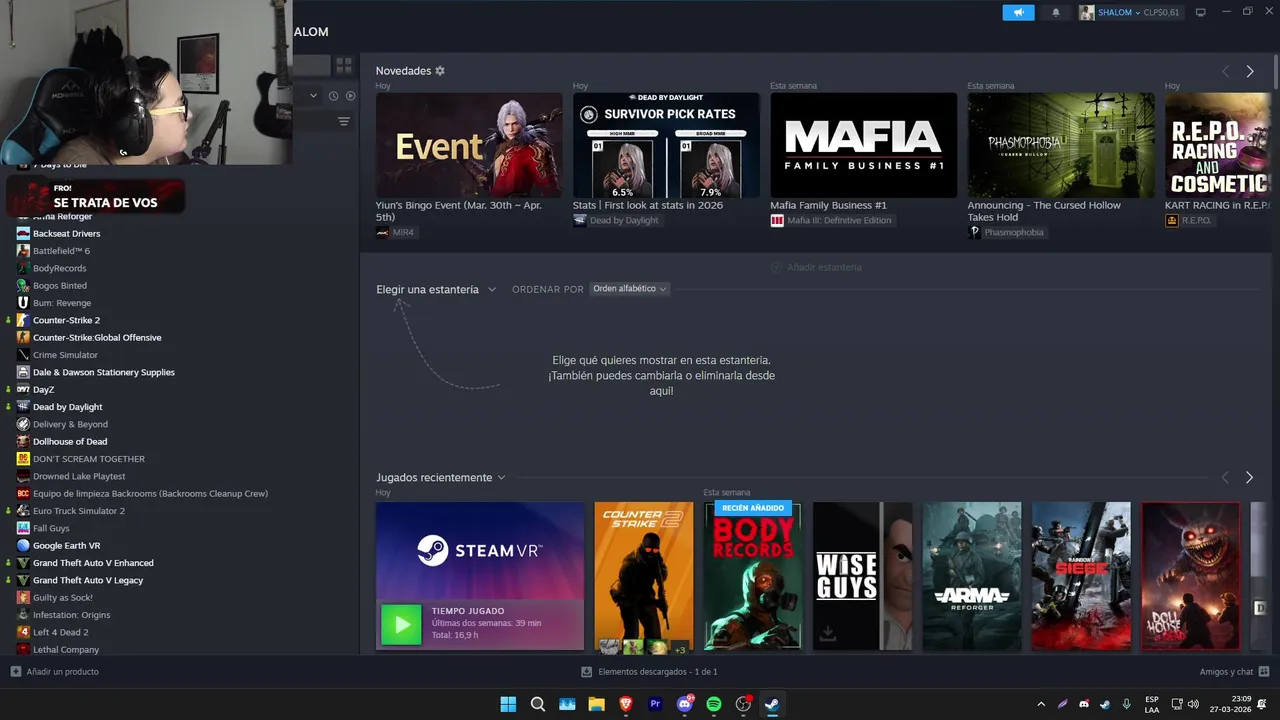Advance Jugados recientemente carousel right

coord(1250,478)
